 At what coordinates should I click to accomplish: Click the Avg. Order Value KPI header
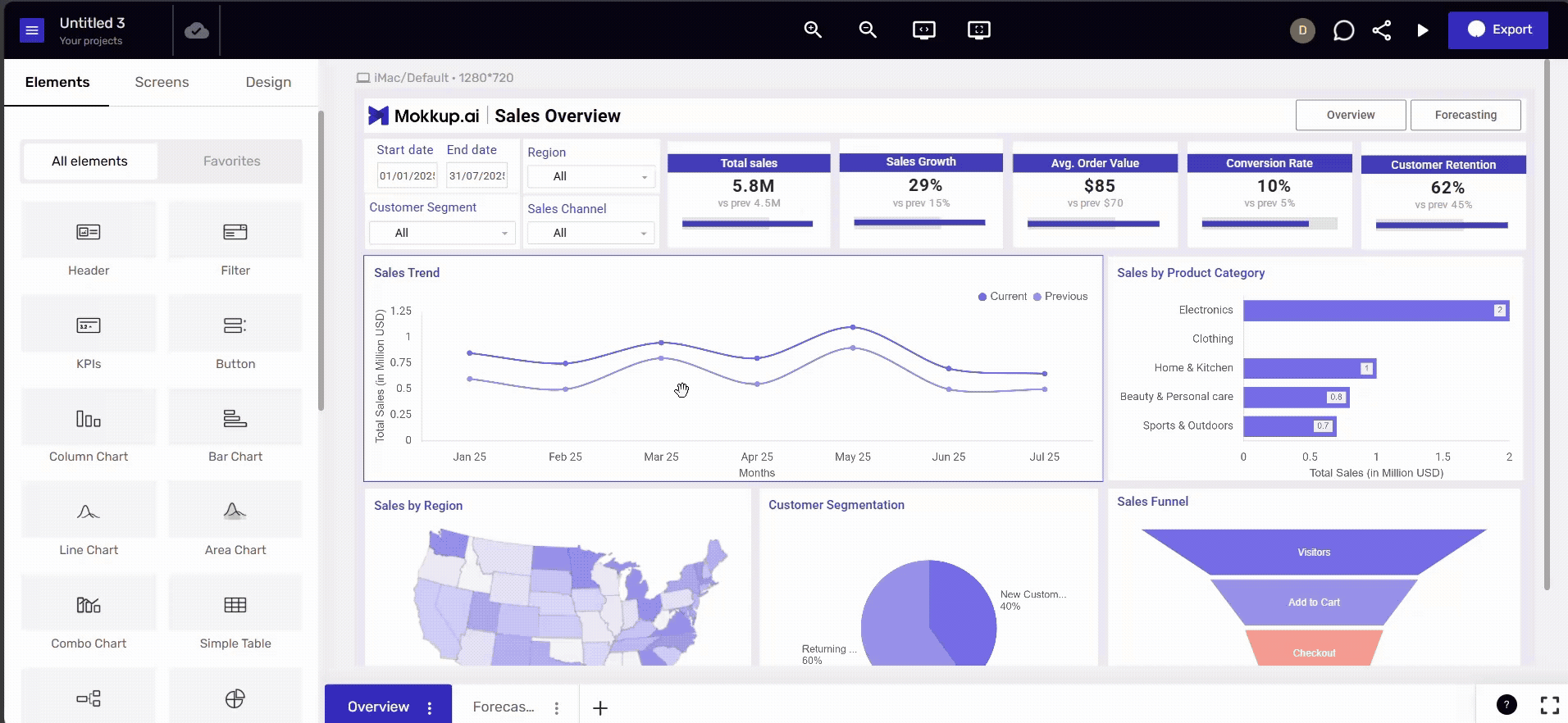[1095, 163]
